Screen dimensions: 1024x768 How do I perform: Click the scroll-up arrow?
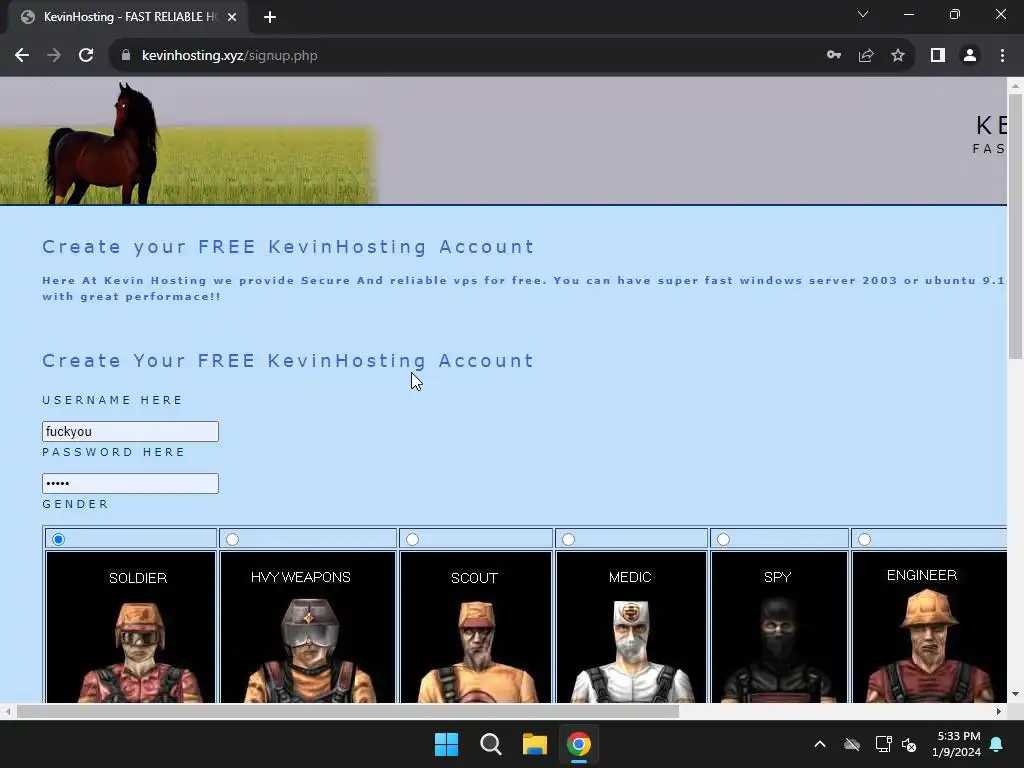(x=1015, y=86)
